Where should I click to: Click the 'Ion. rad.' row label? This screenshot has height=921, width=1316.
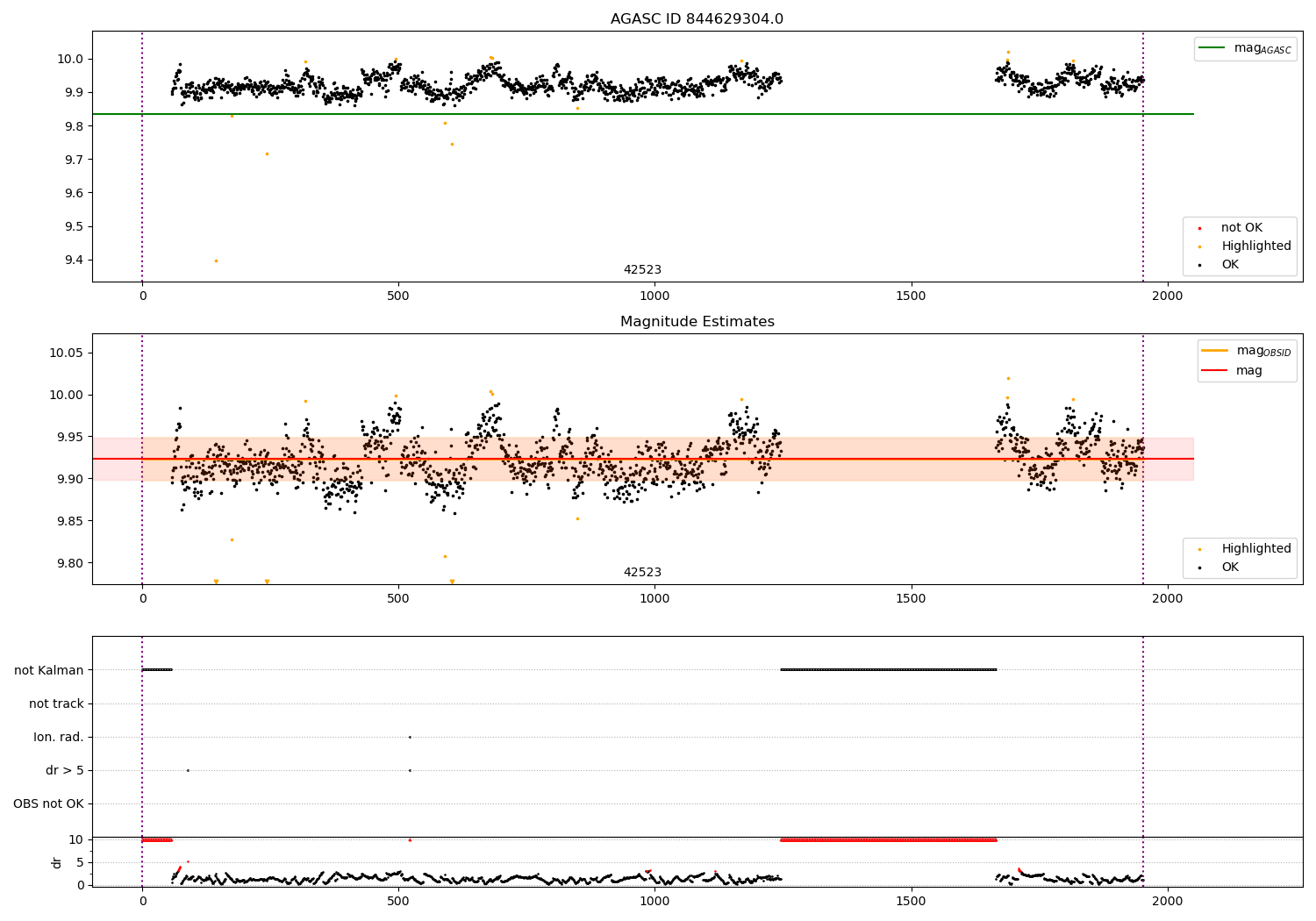[59, 737]
